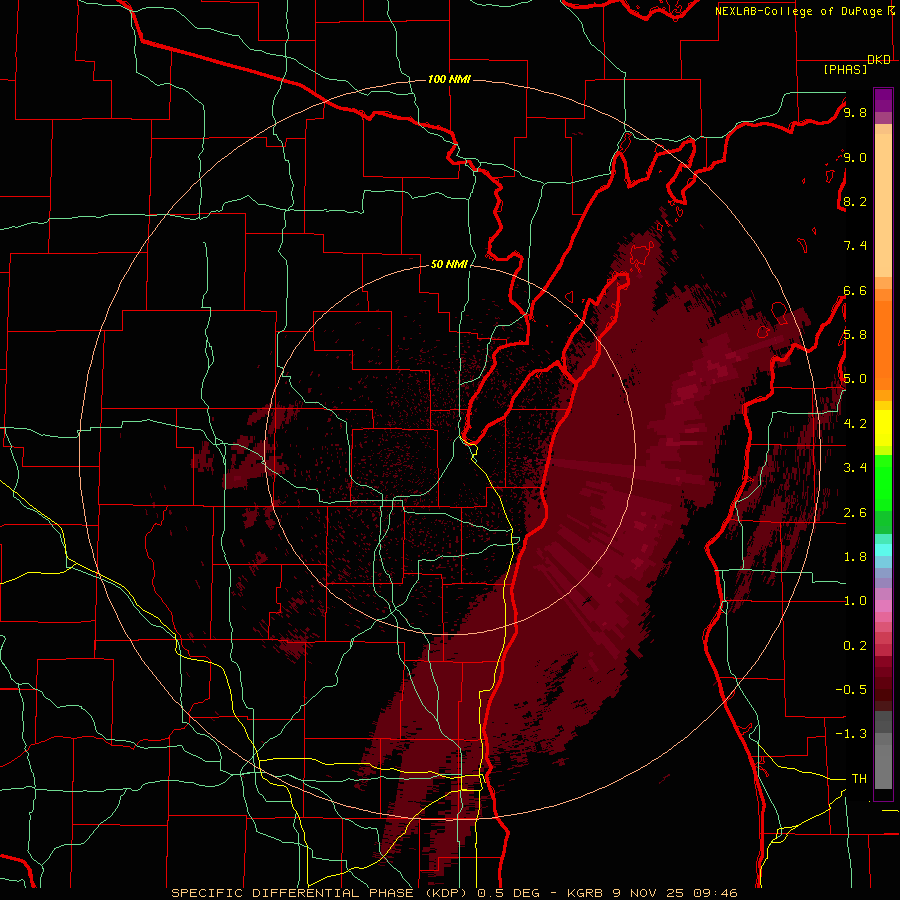Click the -0.5 value on the color scale
Image resolution: width=900 pixels, height=900 pixels.
(x=851, y=689)
